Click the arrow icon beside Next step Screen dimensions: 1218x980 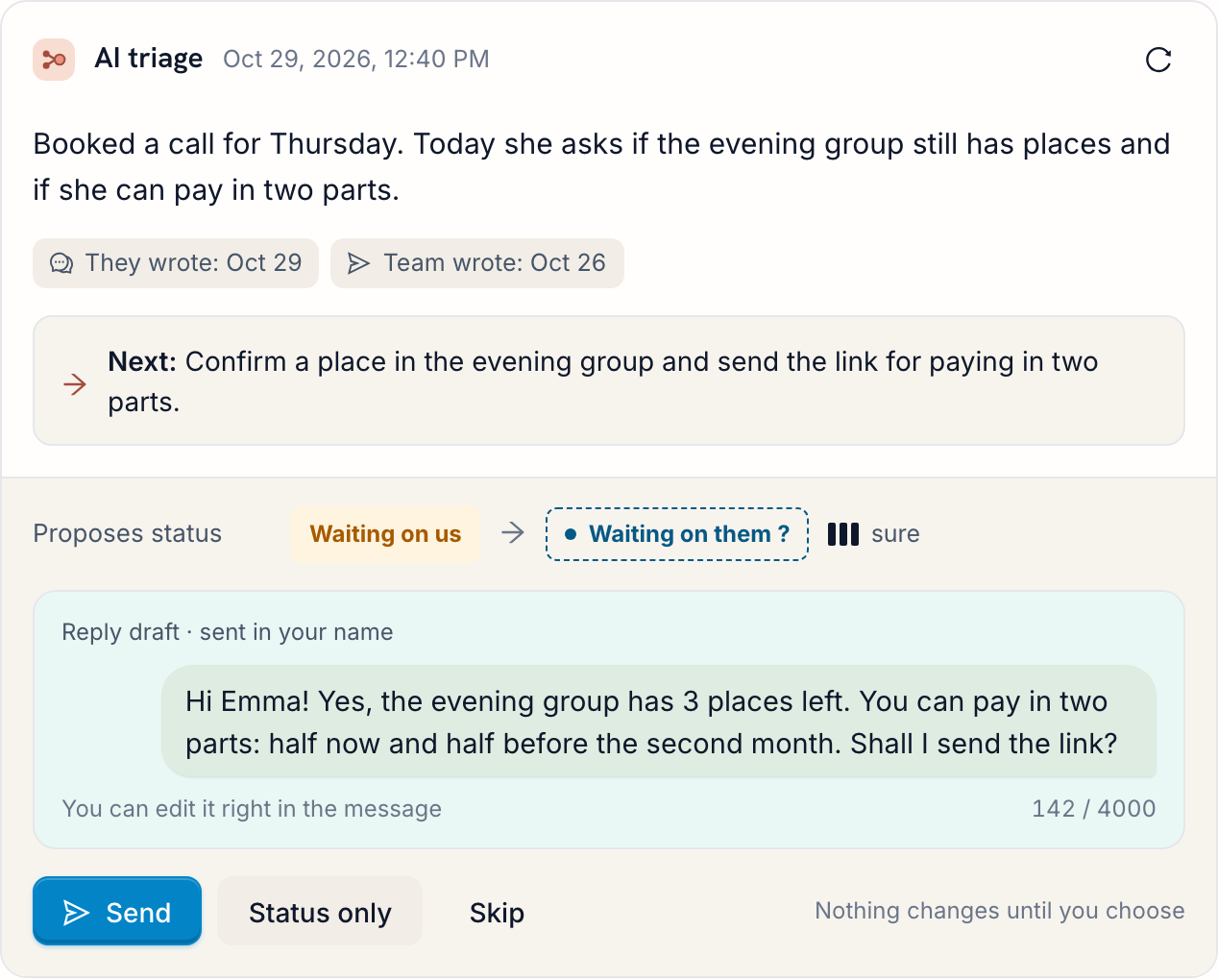(x=75, y=384)
